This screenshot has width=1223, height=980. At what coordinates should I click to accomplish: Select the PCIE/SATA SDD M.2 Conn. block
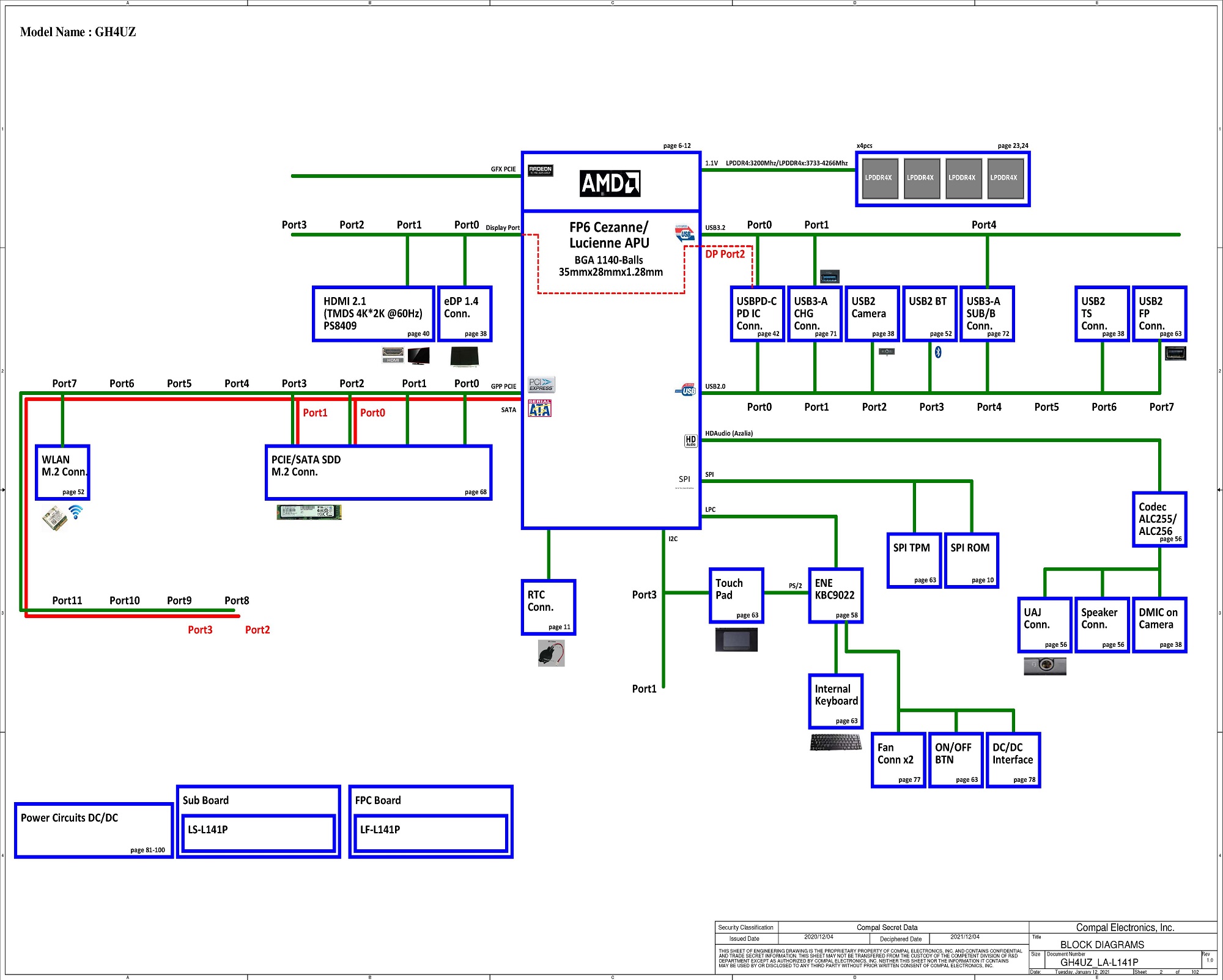[x=379, y=473]
